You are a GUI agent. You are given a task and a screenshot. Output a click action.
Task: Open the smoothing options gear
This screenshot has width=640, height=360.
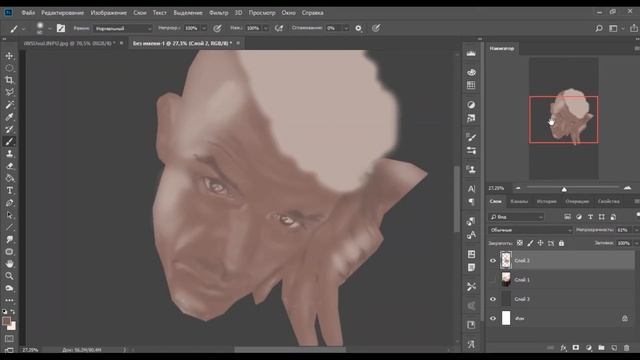point(358,28)
